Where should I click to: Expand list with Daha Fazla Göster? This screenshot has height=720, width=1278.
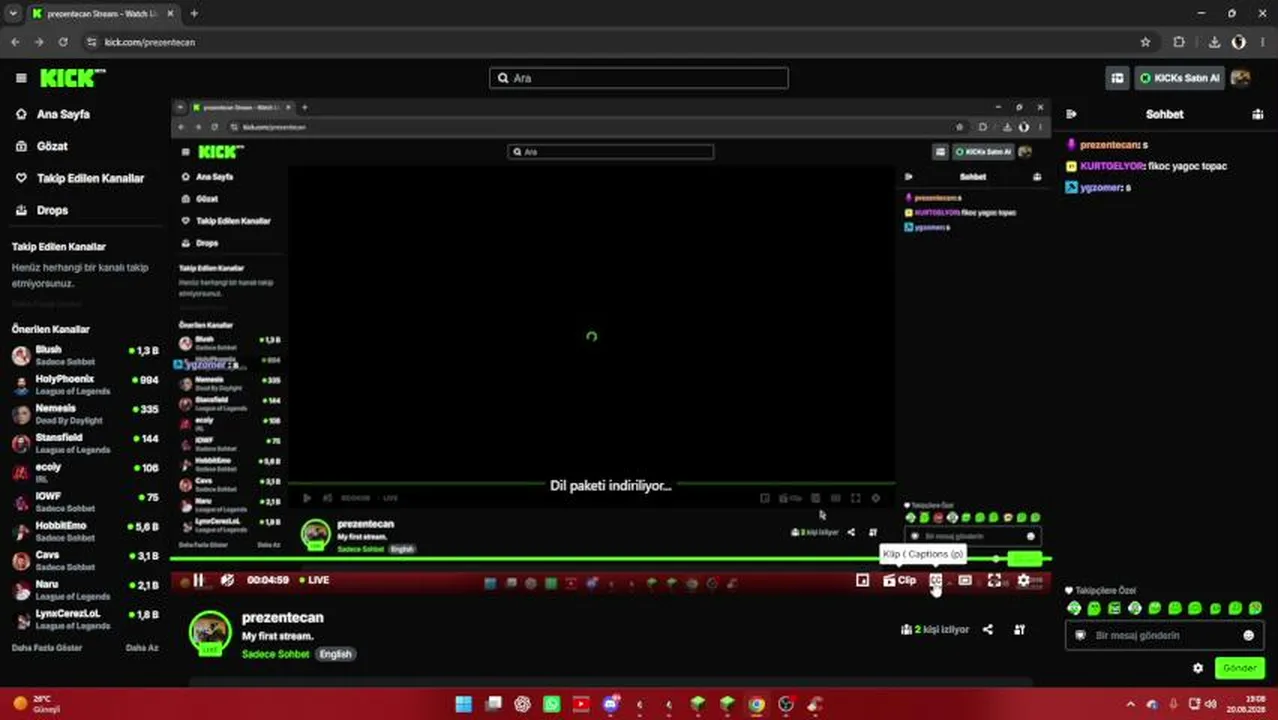(x=47, y=647)
